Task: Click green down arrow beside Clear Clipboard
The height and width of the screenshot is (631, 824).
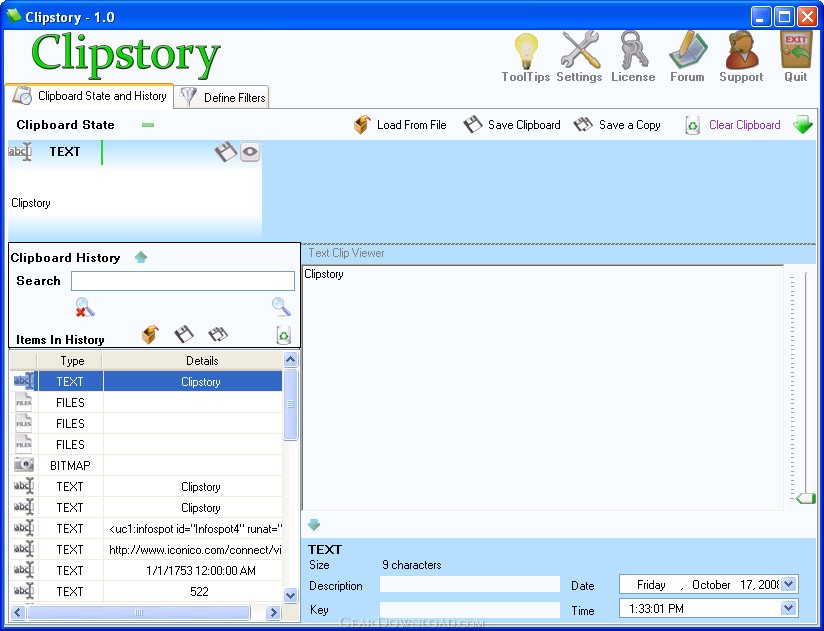Action: pos(803,125)
